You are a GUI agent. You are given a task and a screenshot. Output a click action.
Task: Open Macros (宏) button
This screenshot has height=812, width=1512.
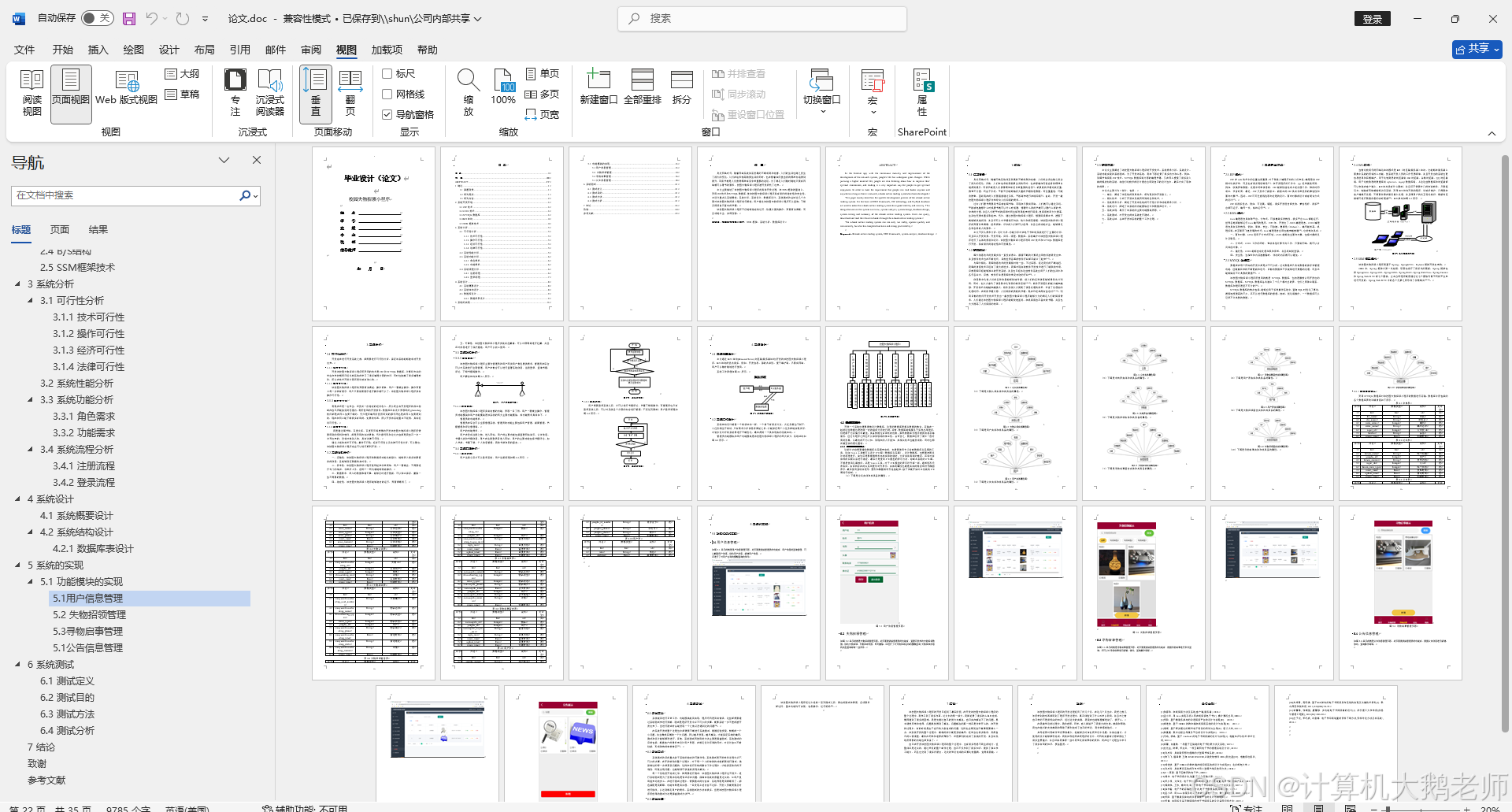click(x=873, y=94)
